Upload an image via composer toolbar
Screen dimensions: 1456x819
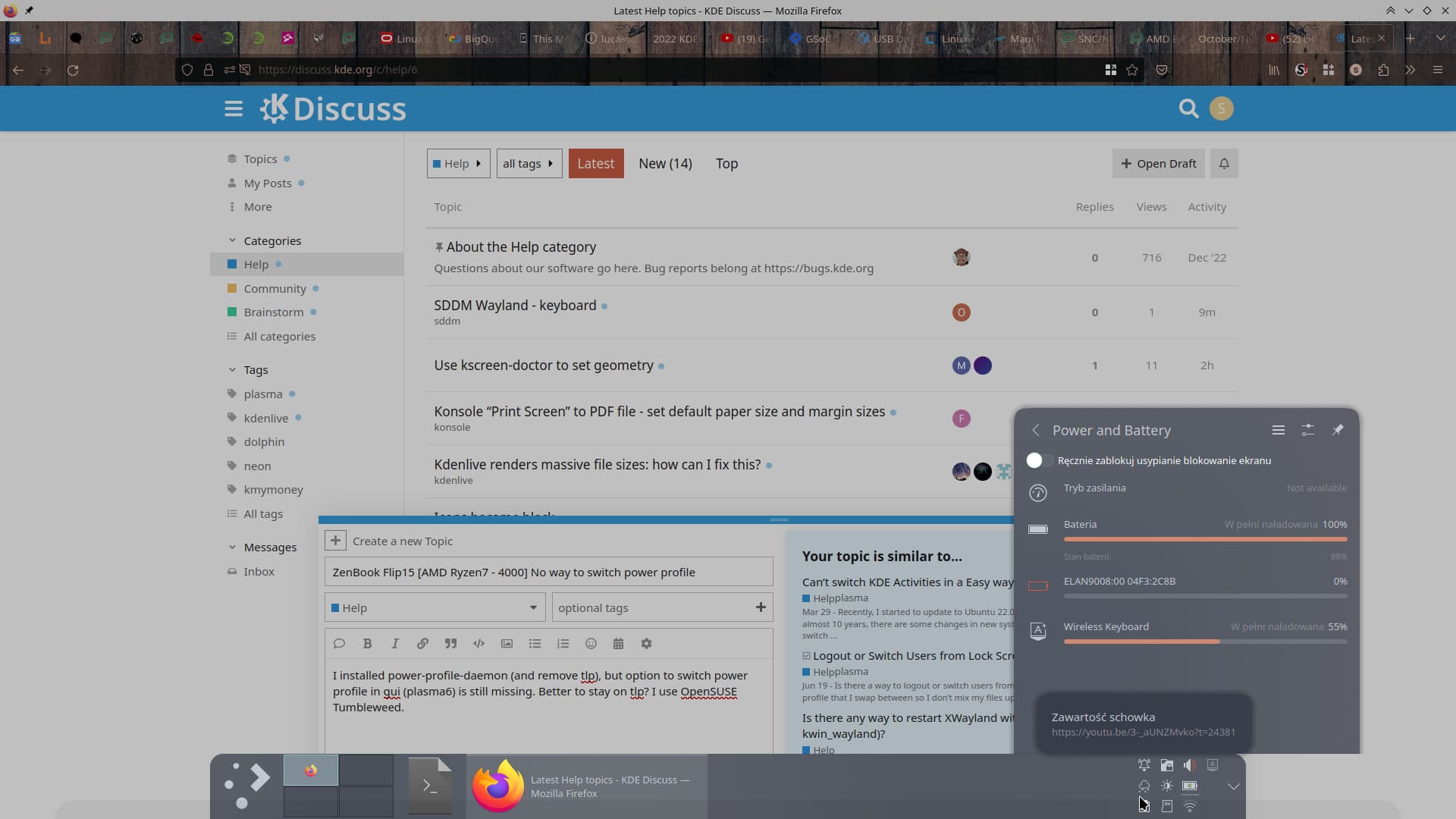[507, 643]
